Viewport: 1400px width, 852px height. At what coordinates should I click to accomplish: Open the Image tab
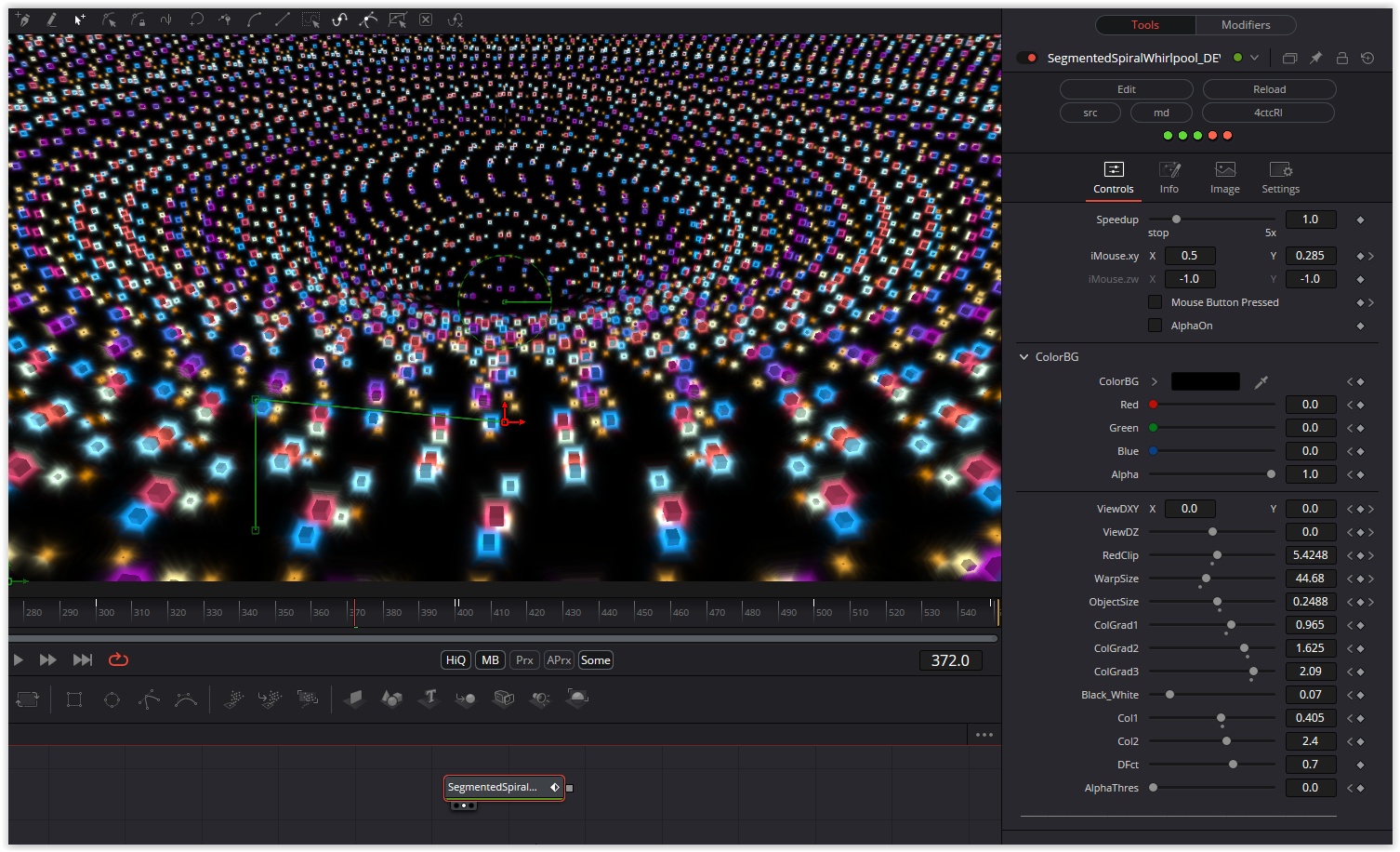pos(1225,178)
